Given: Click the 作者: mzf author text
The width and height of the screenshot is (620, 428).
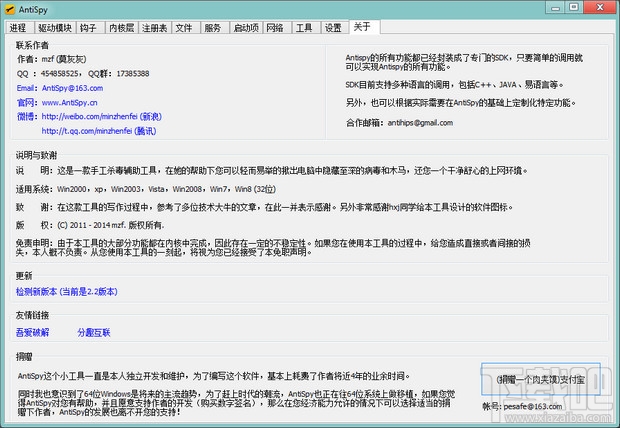Looking at the screenshot, I should [x=51, y=59].
